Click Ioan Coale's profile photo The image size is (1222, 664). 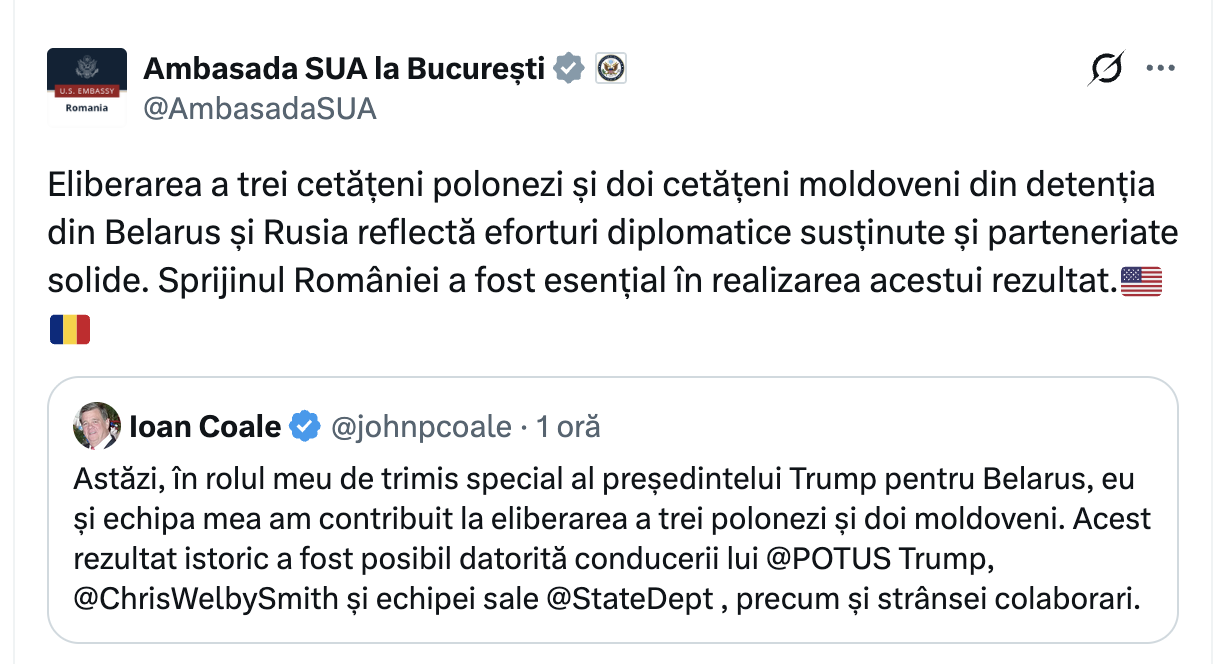(x=97, y=427)
